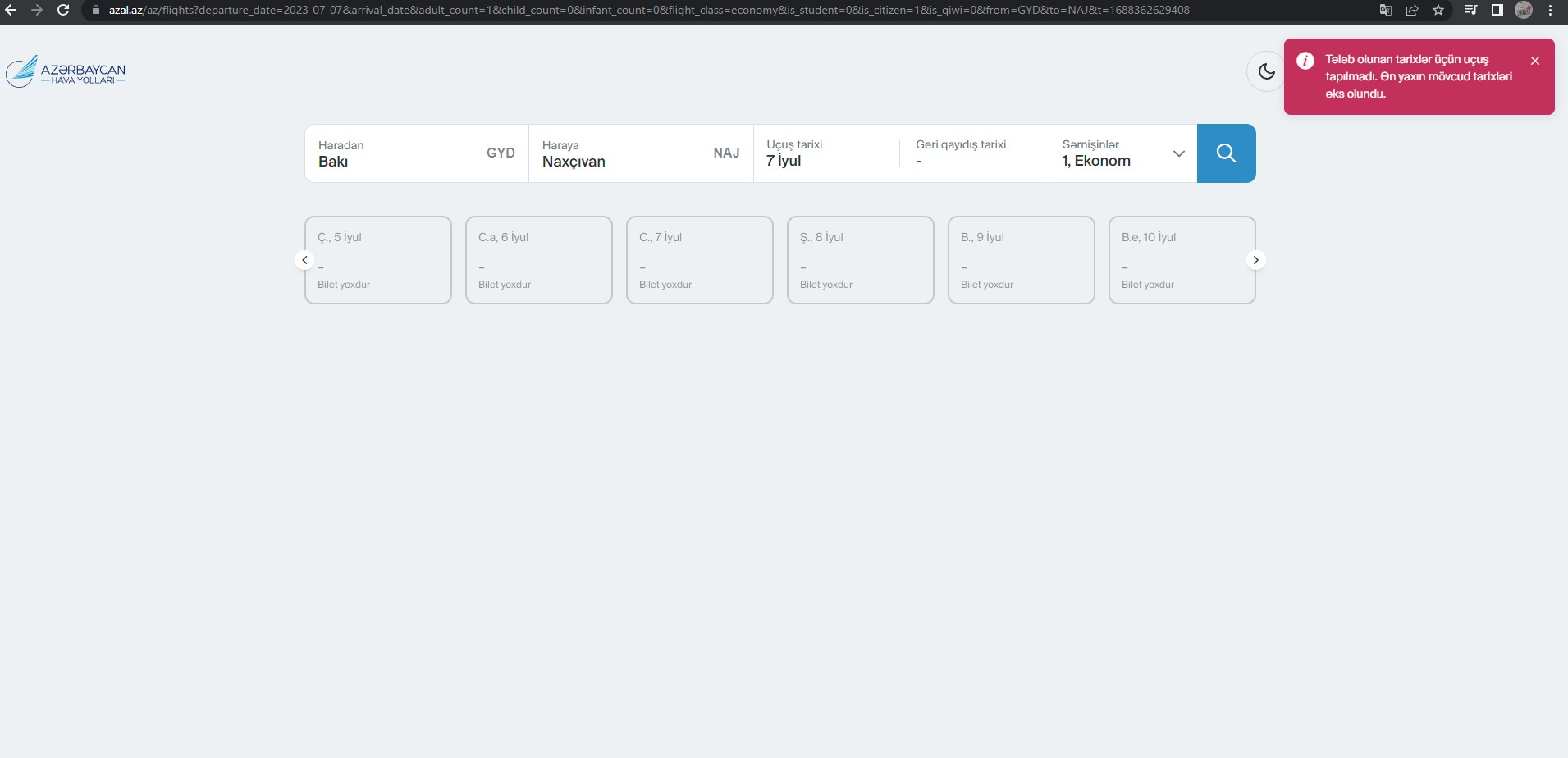This screenshot has width=1568, height=758.
Task: Choose the B.e, 10 İyul date card
Action: [1182, 260]
